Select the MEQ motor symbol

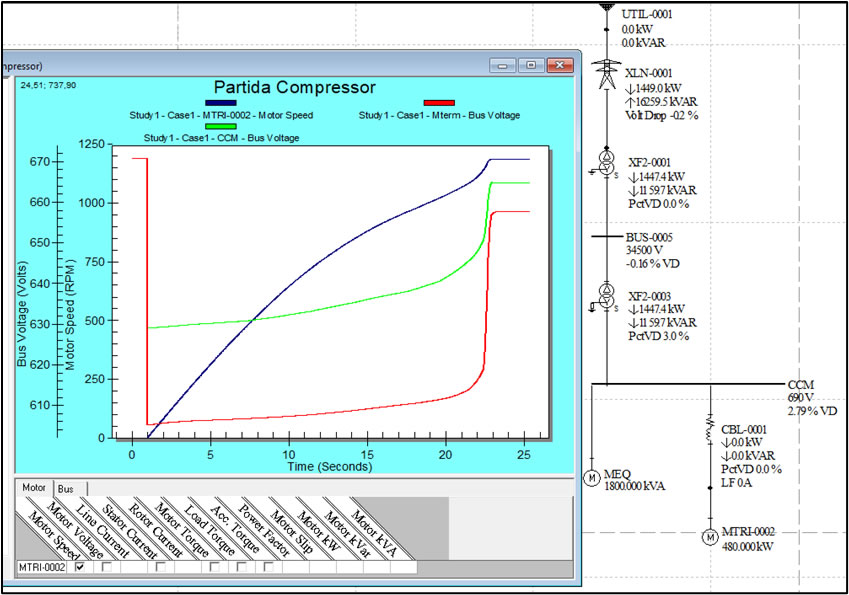(591, 478)
